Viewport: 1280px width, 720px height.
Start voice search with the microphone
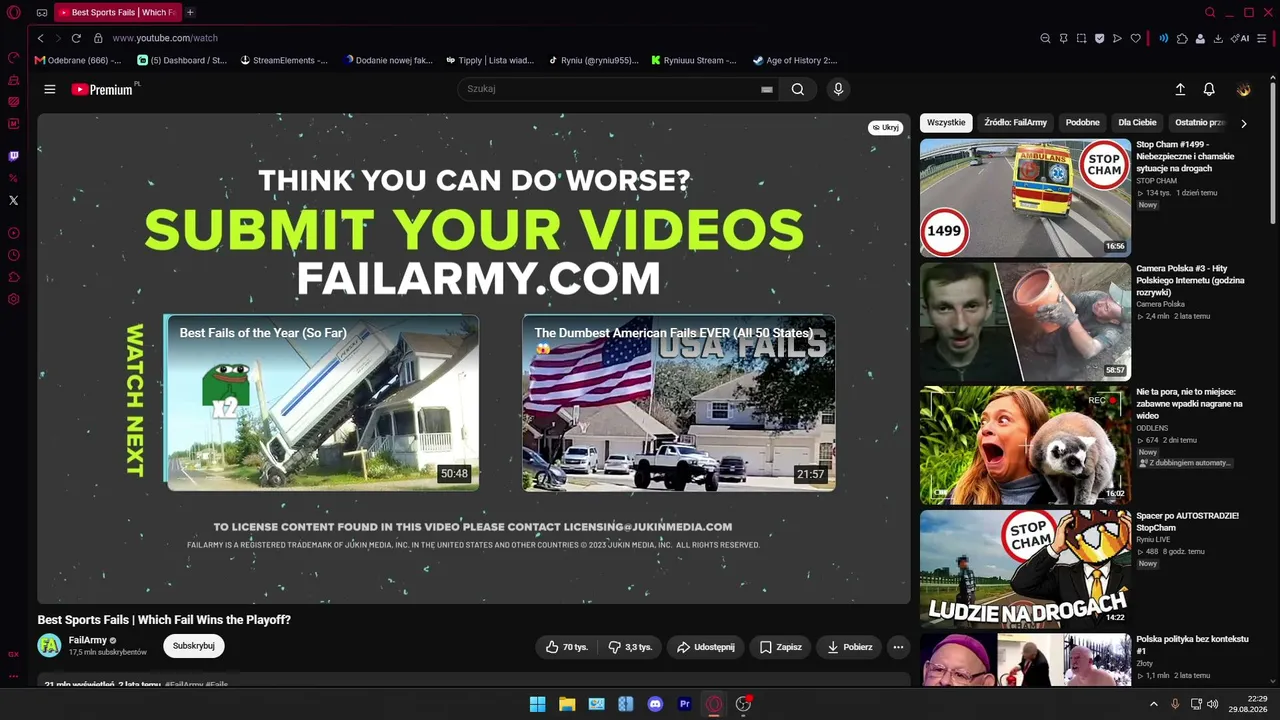pyautogui.click(x=838, y=89)
